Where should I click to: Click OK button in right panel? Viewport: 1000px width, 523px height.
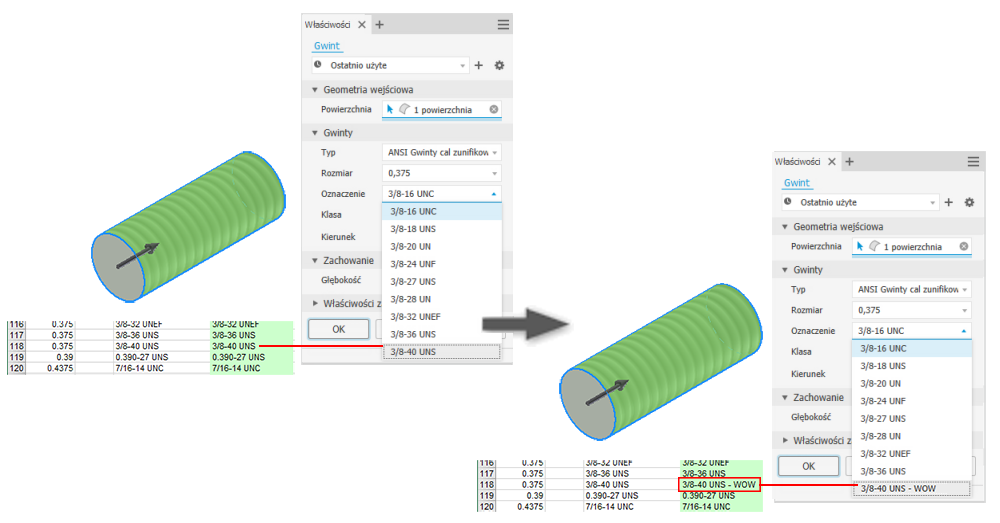pos(809,466)
